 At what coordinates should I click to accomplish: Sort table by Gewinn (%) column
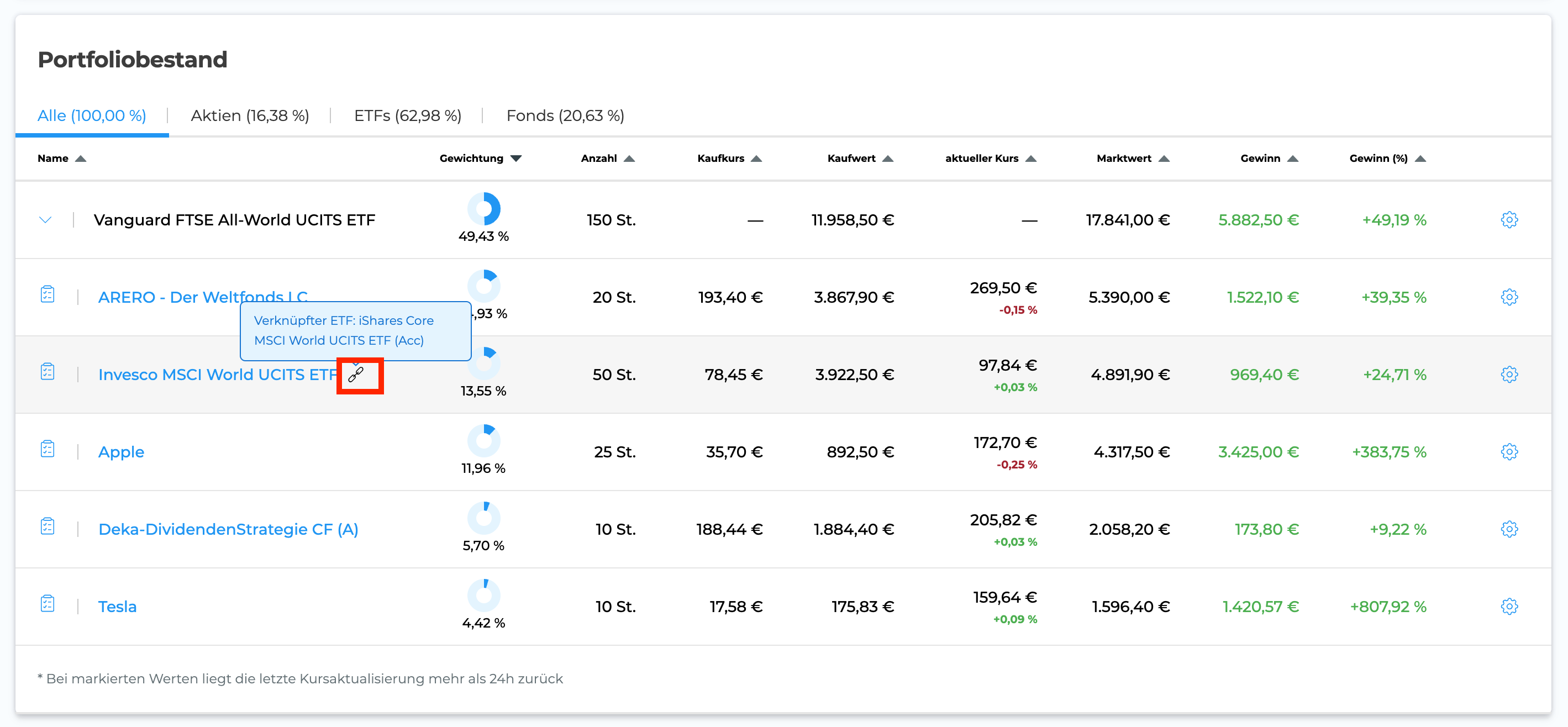click(1388, 158)
